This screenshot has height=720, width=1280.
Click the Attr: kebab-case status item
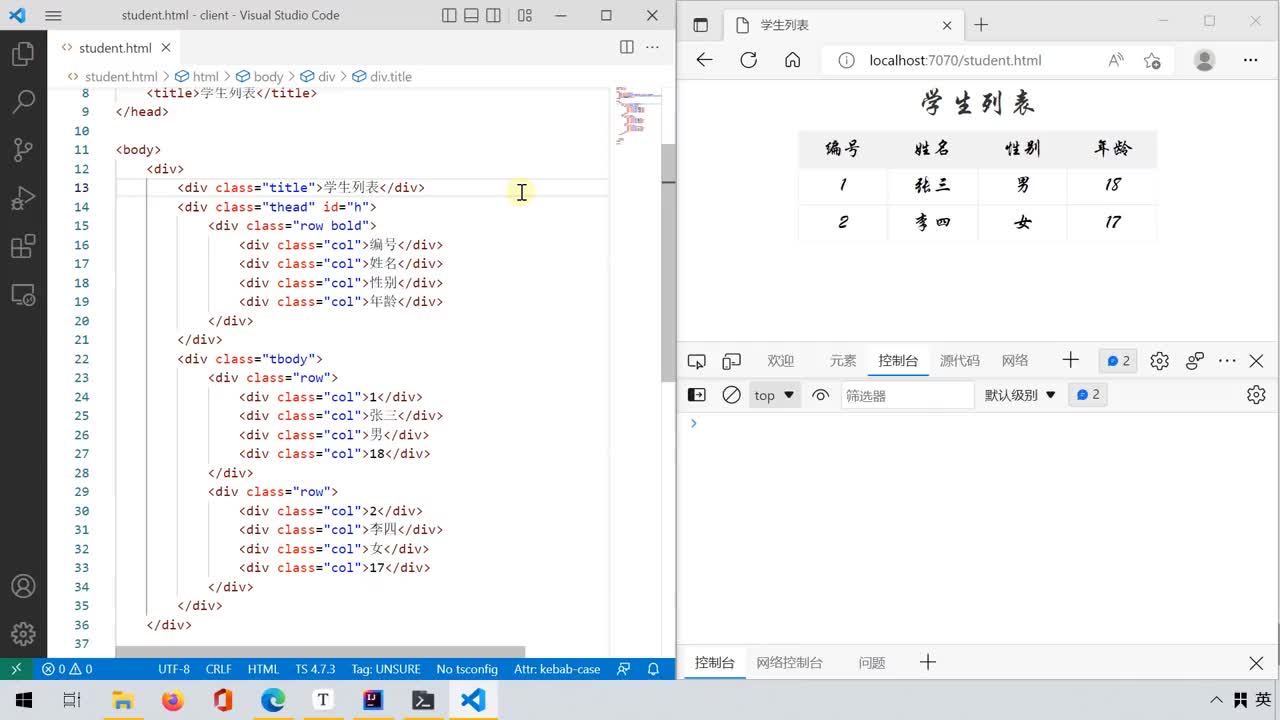(x=557, y=669)
